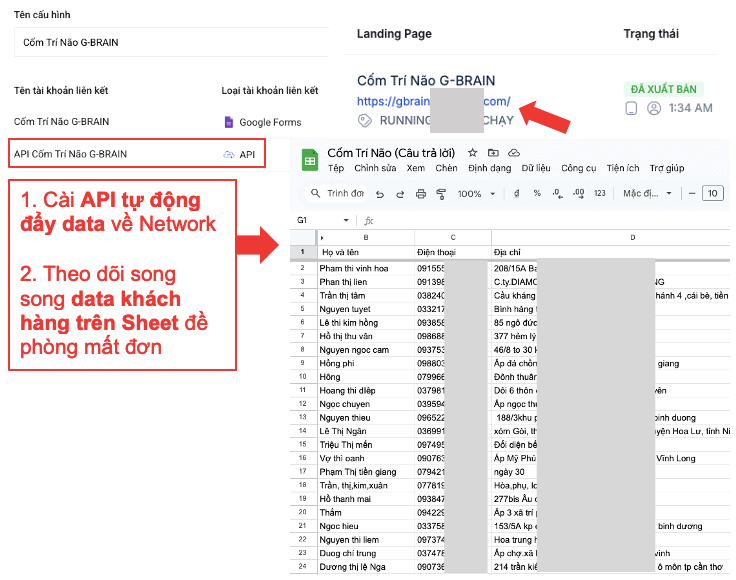
Task: Decrease font size with minus button
Action: [691, 193]
